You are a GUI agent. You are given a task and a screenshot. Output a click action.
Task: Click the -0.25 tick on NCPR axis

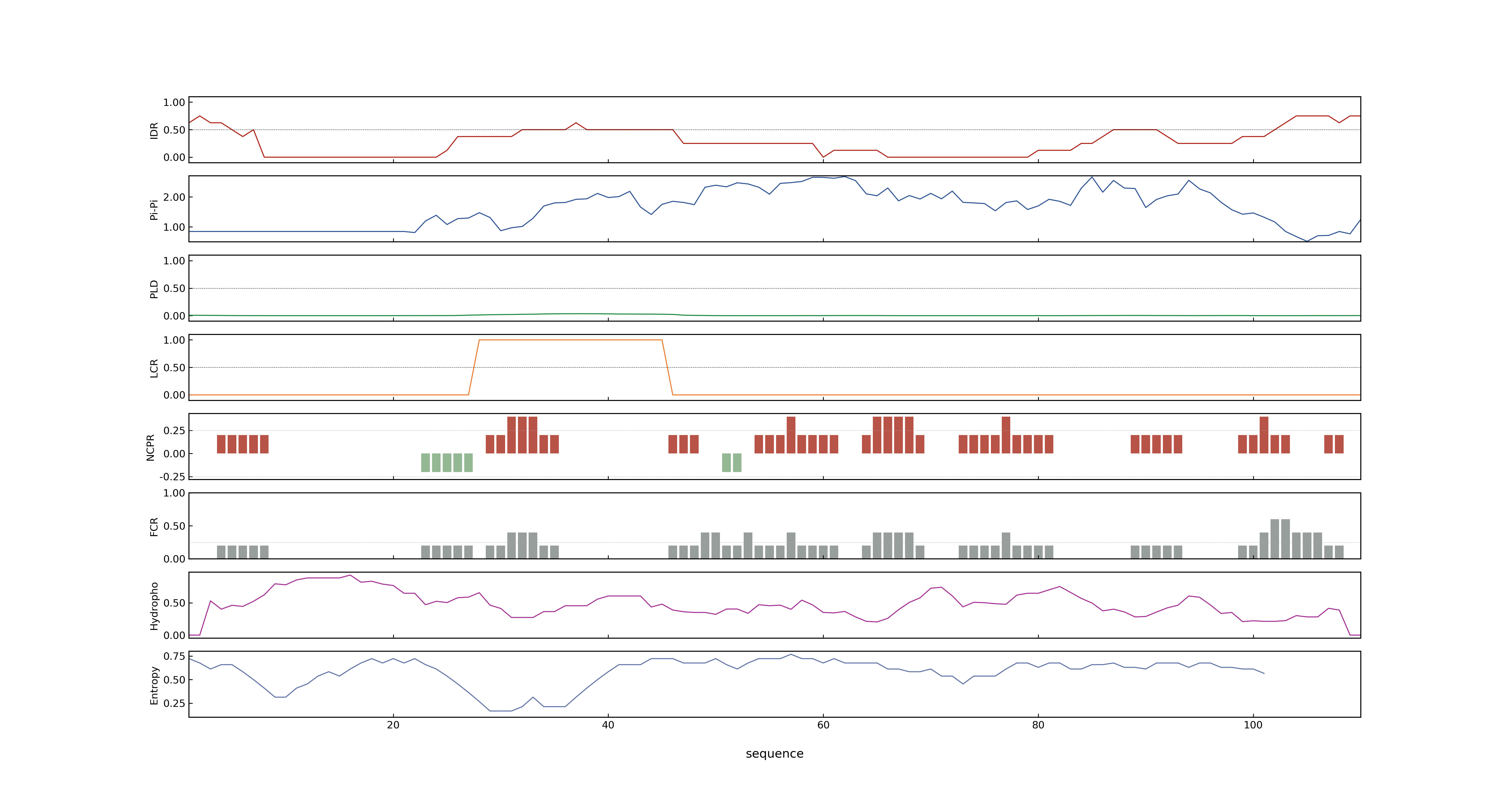pos(172,476)
